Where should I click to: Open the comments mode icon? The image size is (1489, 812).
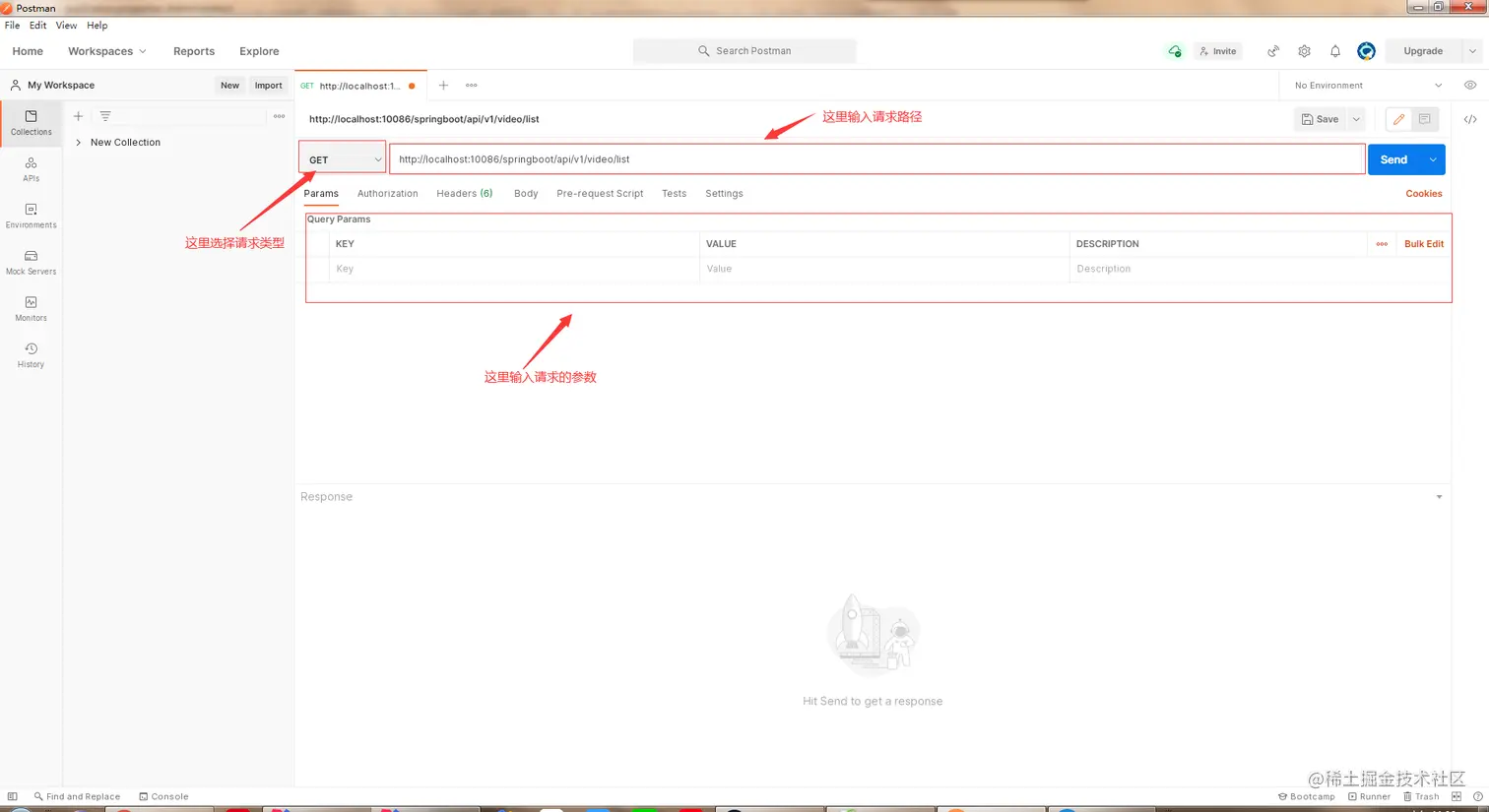click(x=1425, y=119)
